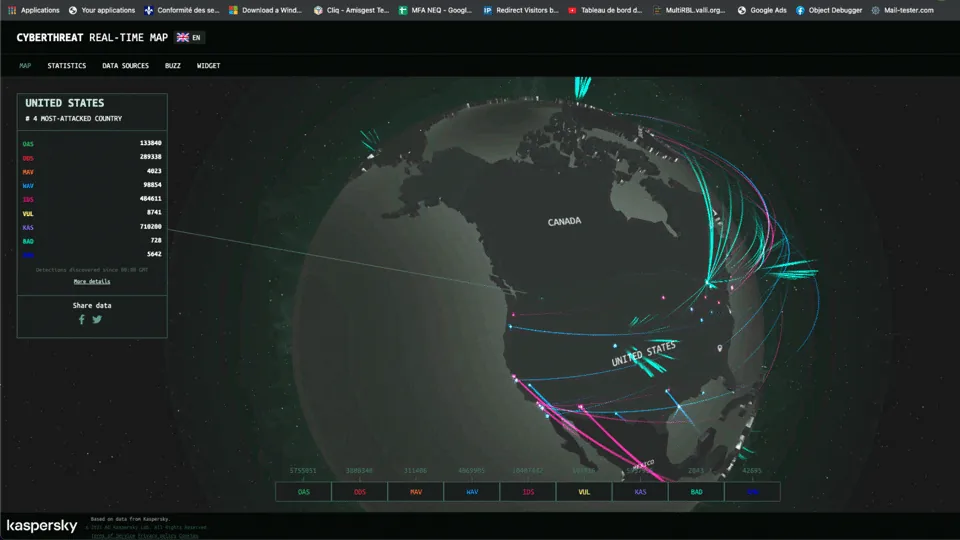Screen dimensions: 960x540
Task: Click the global count 311406 above MAV
Action: pos(415,470)
